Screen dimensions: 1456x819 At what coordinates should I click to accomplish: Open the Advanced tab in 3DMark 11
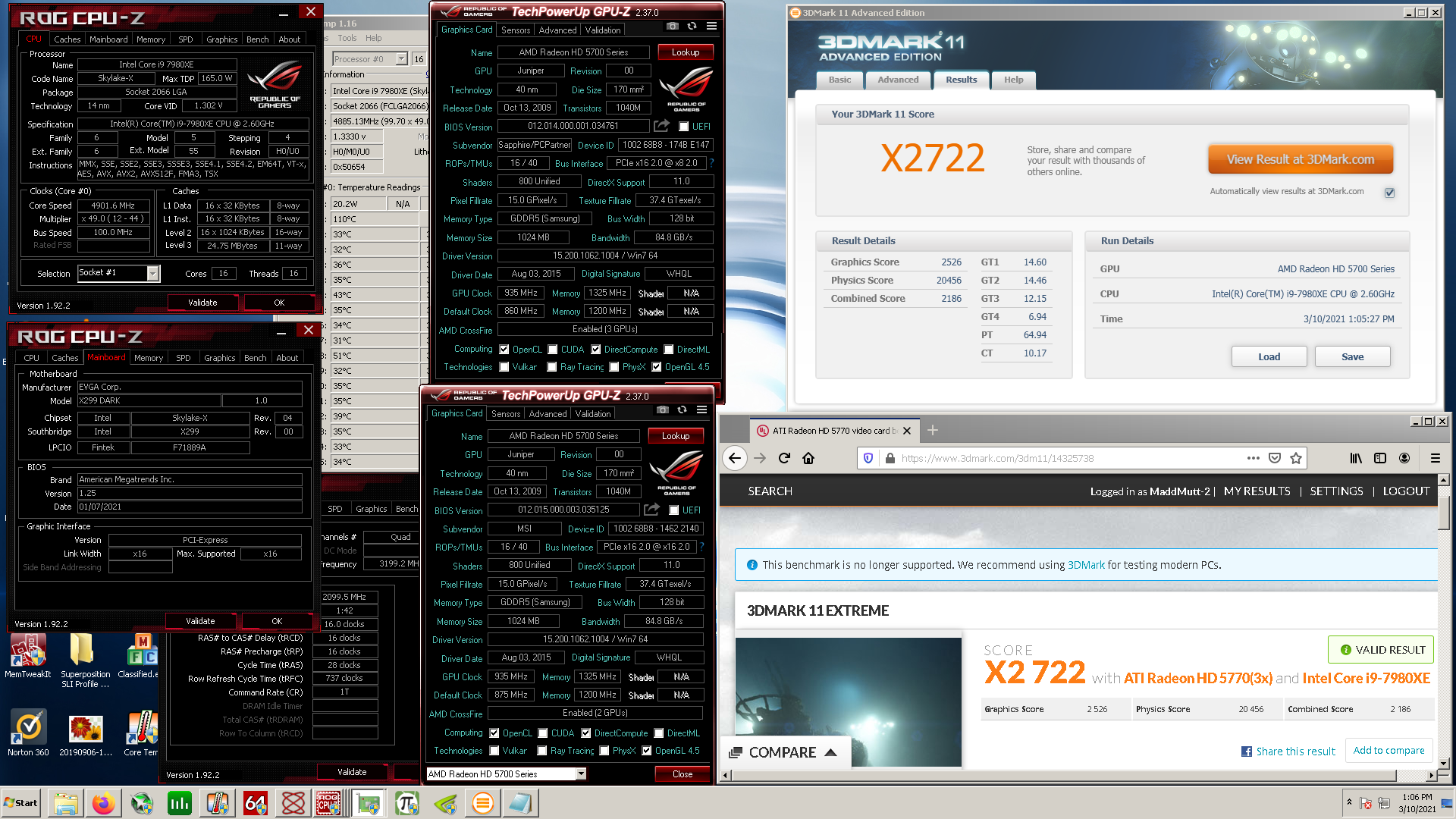click(898, 80)
